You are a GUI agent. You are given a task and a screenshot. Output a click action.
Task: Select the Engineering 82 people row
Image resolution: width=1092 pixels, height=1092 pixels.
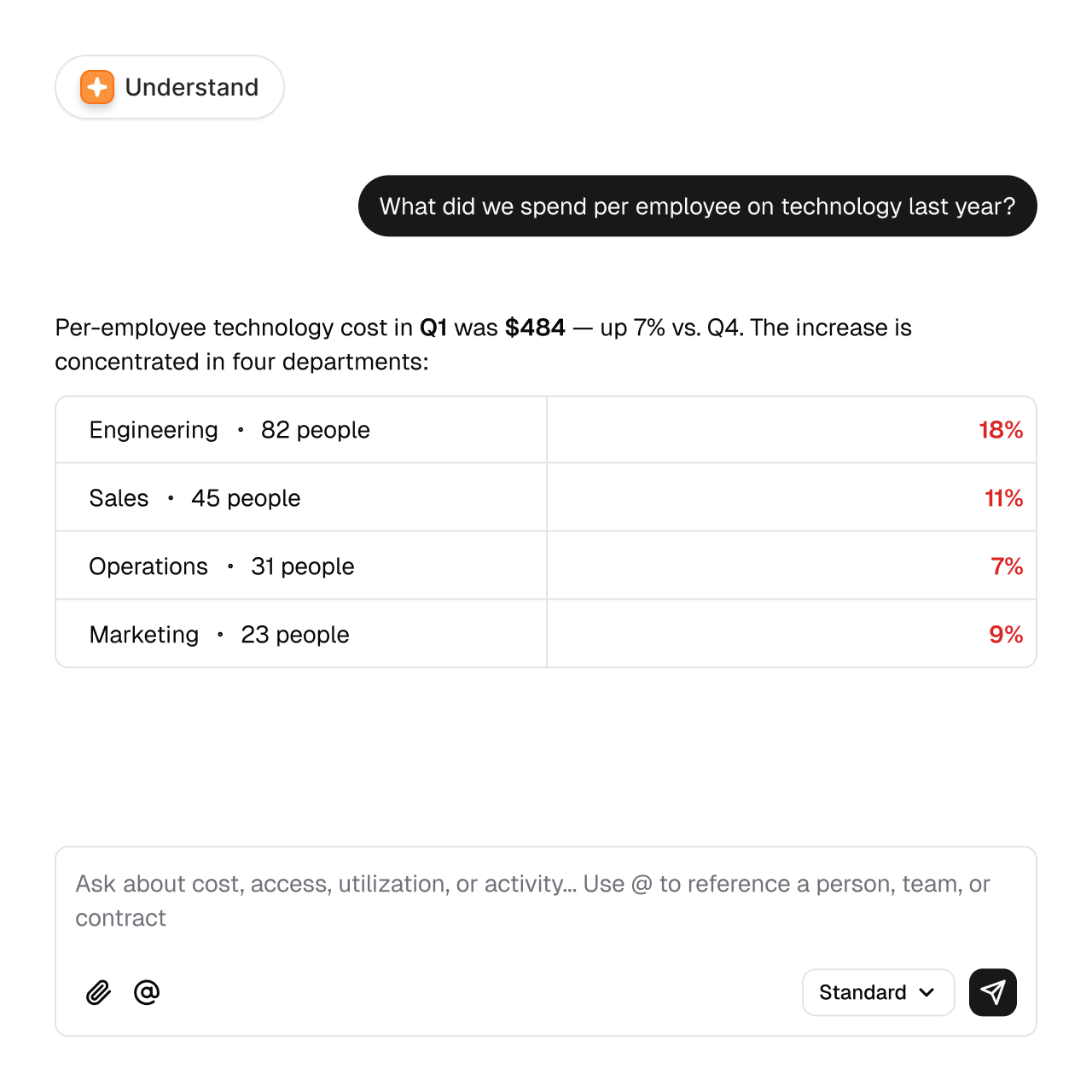(546, 430)
